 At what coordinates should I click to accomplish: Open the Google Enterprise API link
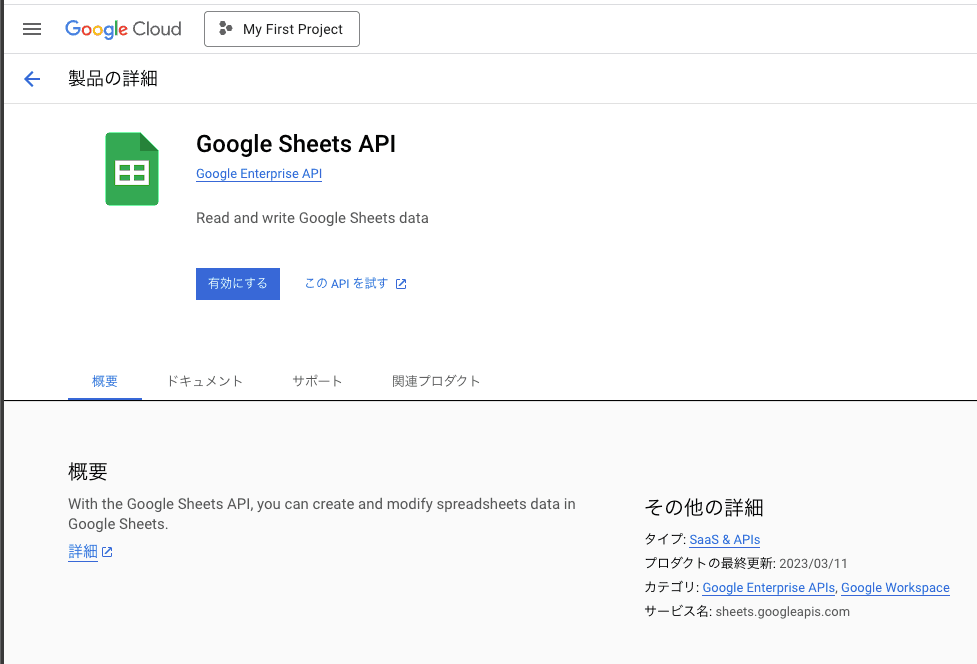pyautogui.click(x=259, y=174)
